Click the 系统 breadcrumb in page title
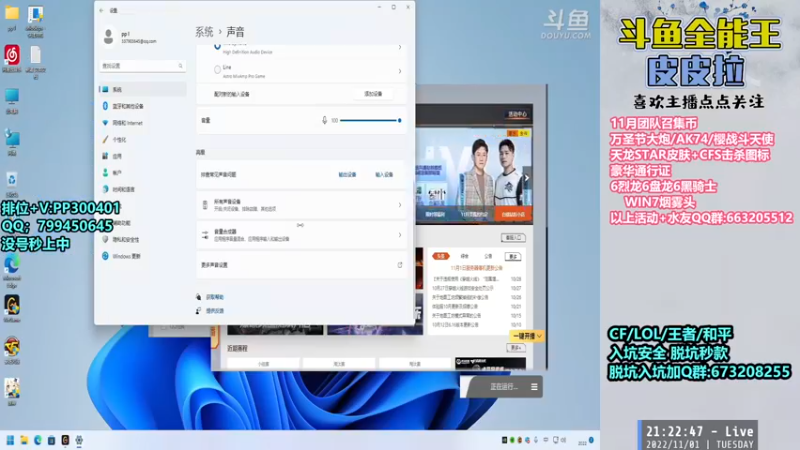The height and width of the screenshot is (450, 800). coord(204,32)
